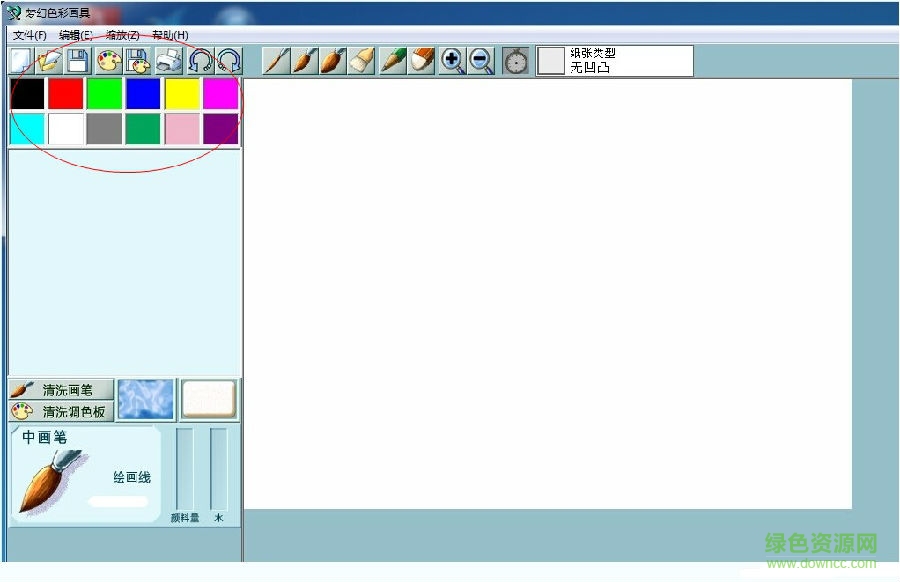Click the zoom in magnifier
Viewport: 900px width, 582px height.
452,61
